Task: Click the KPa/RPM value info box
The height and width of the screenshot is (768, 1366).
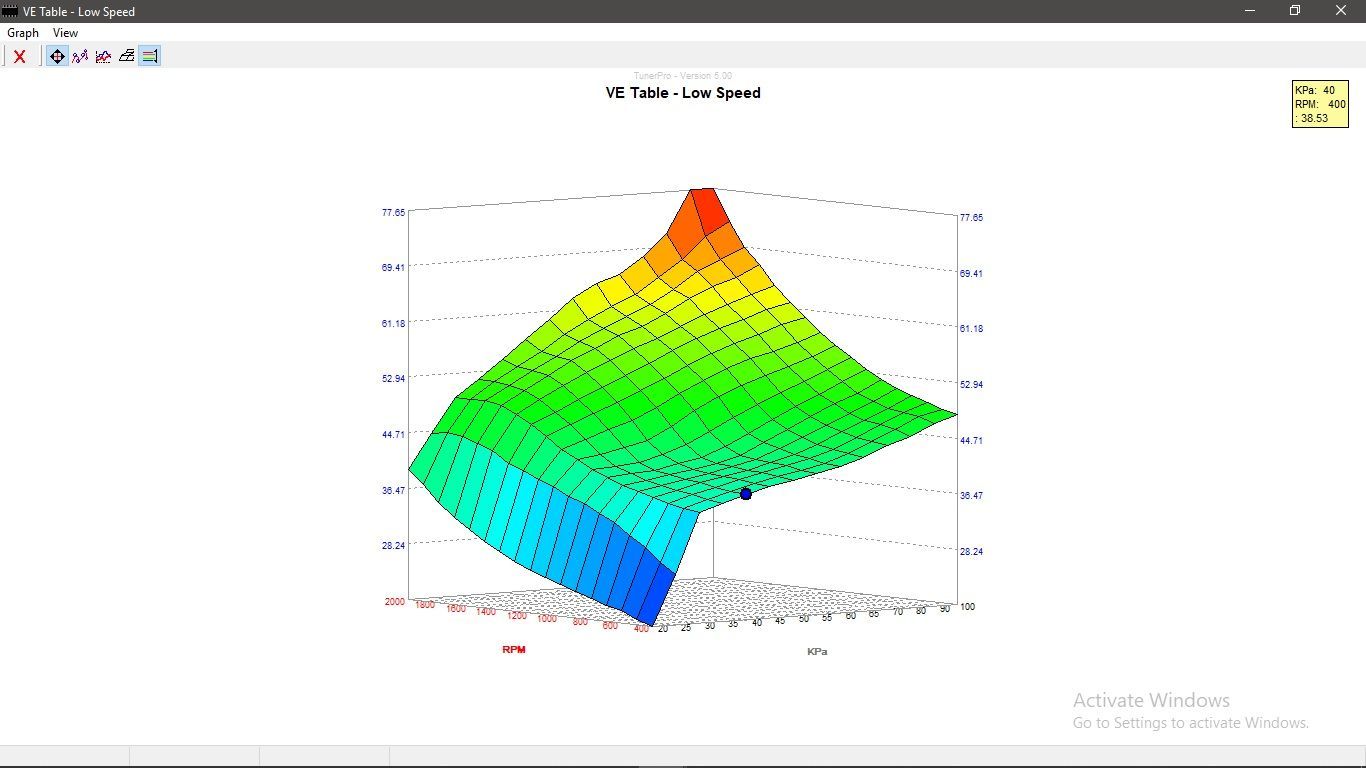Action: [1319, 104]
